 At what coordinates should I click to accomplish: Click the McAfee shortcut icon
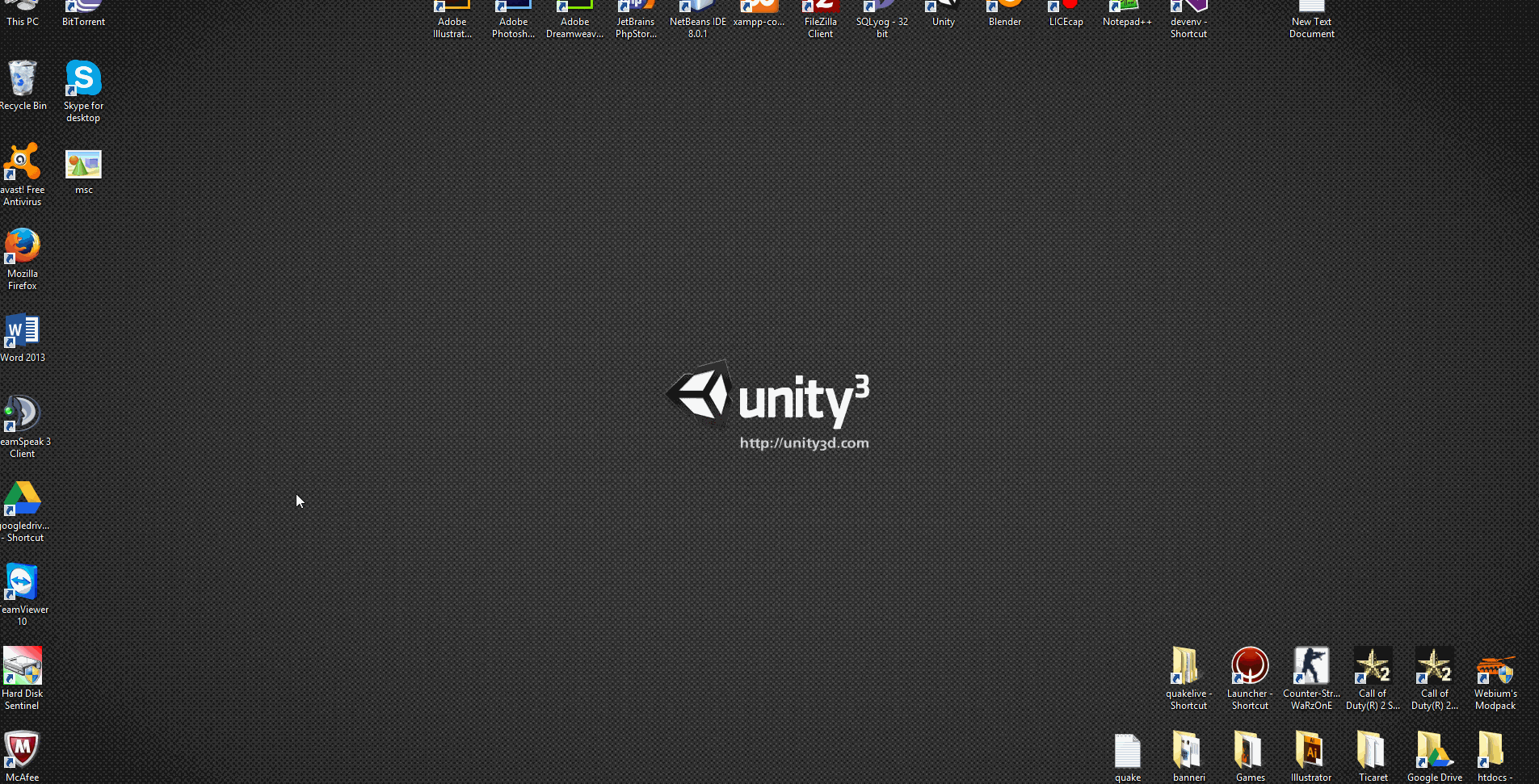click(23, 757)
